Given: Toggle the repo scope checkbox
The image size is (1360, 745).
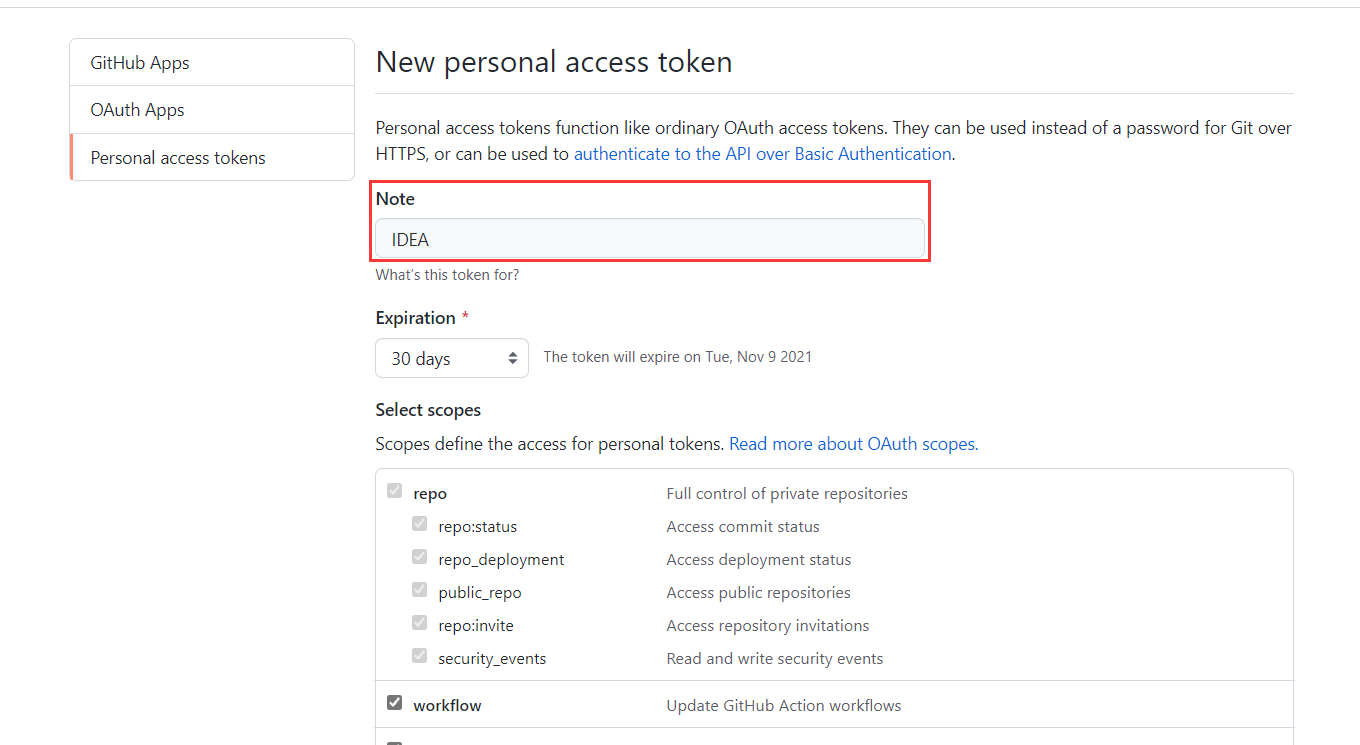Looking at the screenshot, I should 395,491.
